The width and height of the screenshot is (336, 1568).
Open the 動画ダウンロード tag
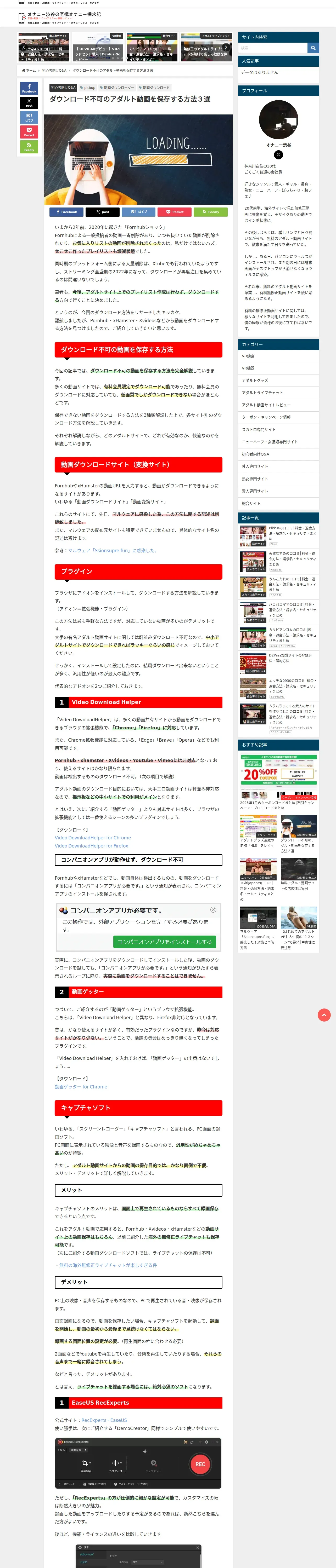tap(154, 88)
